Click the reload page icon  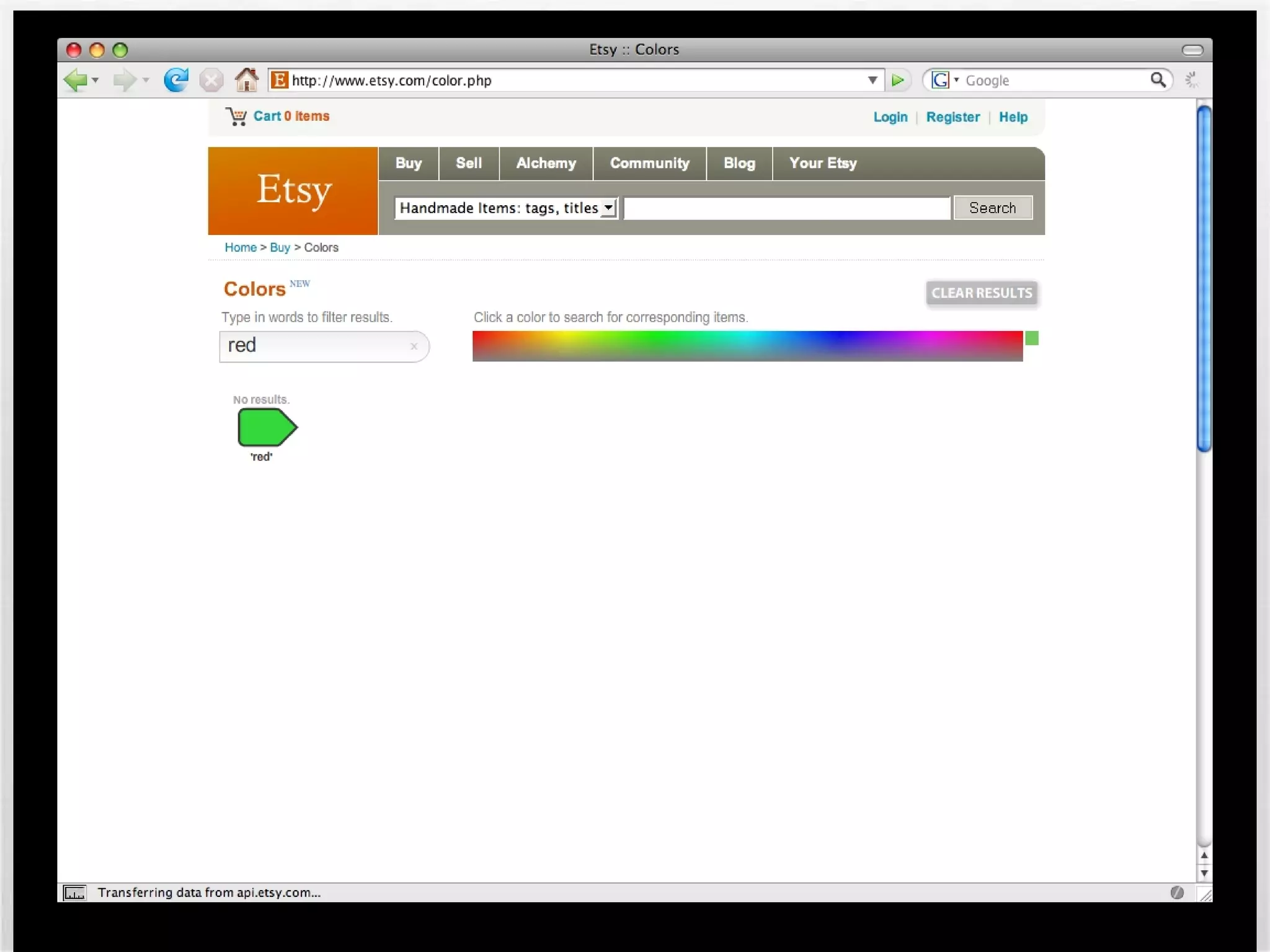(x=176, y=81)
